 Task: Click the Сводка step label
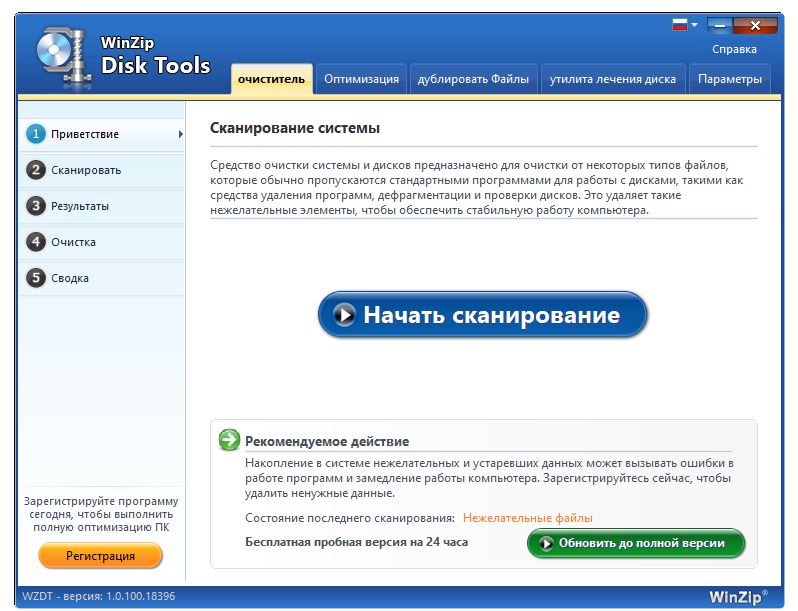point(70,279)
